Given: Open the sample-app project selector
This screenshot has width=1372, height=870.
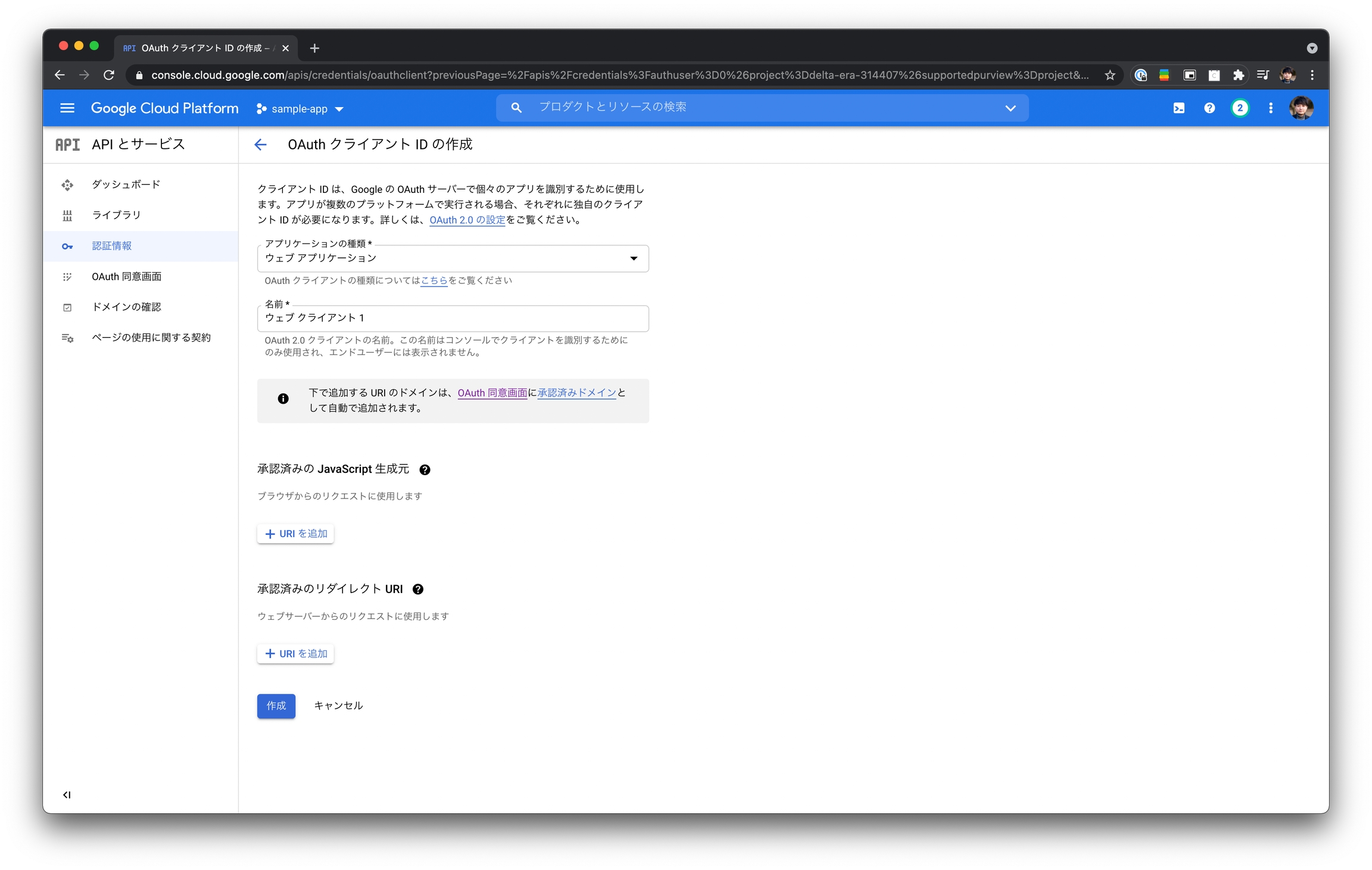Looking at the screenshot, I should (x=300, y=109).
